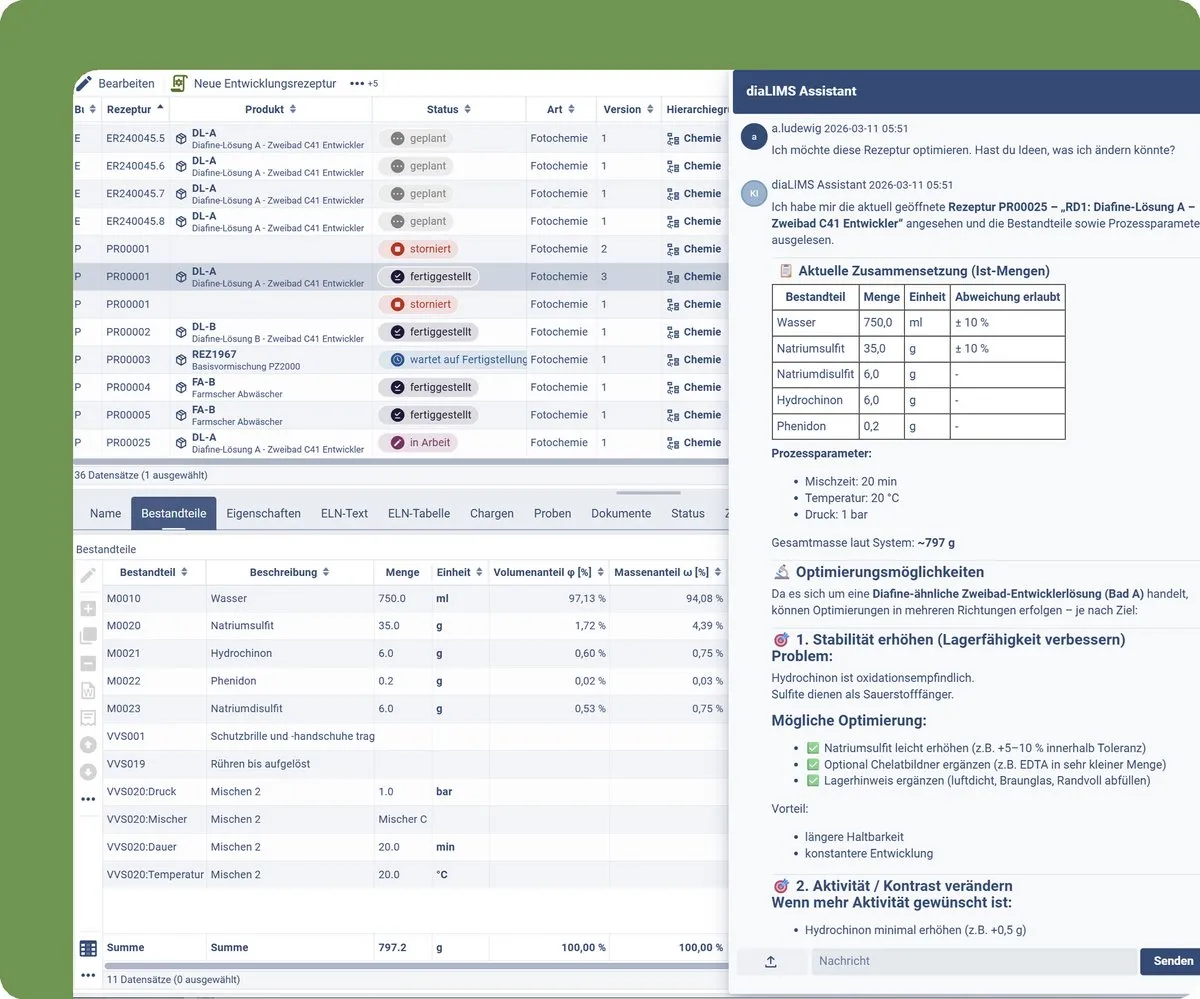The image size is (1200, 999).
Task: Switch to the Name tab
Action: (105, 513)
